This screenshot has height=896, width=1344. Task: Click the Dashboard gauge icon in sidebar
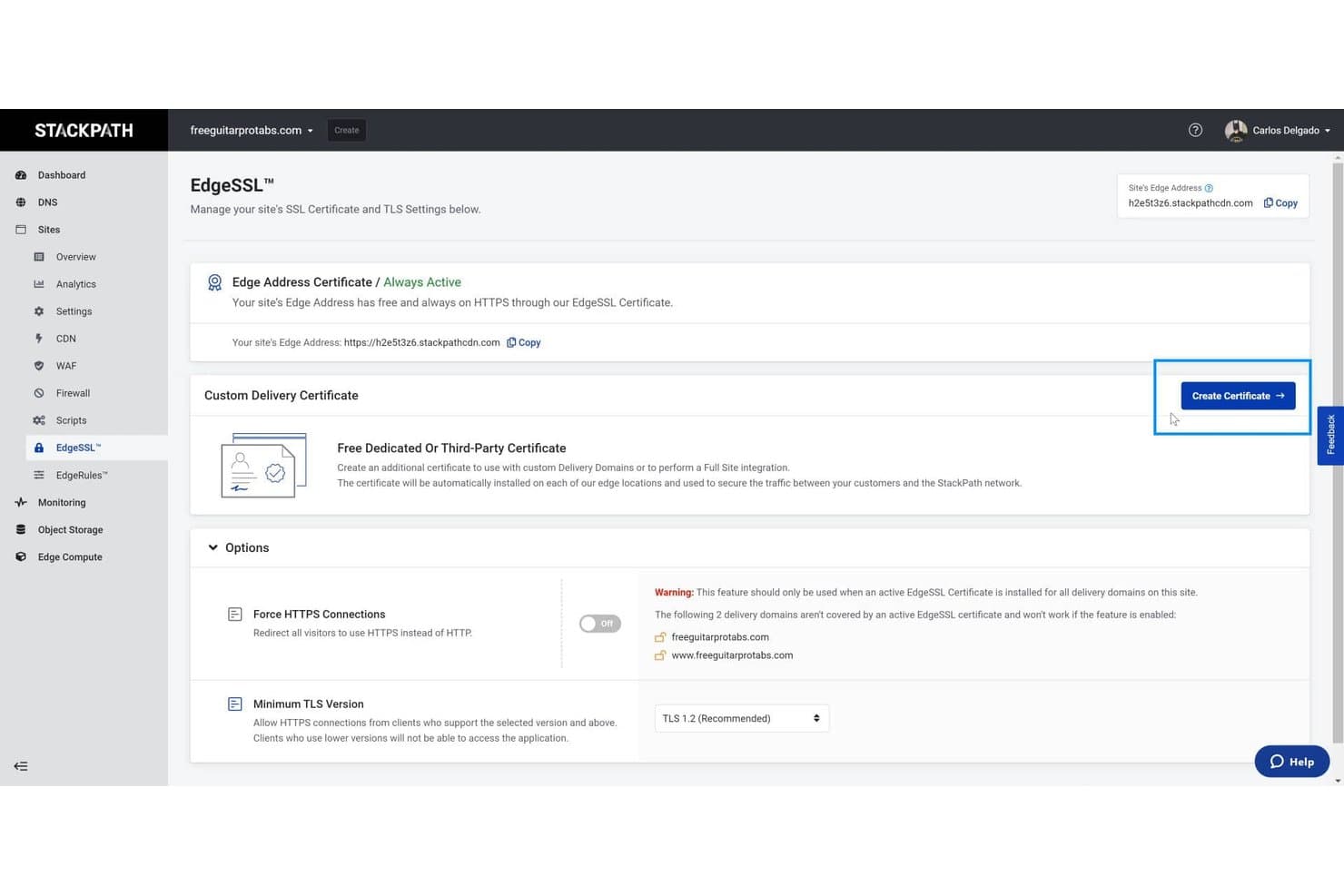pos(21,175)
